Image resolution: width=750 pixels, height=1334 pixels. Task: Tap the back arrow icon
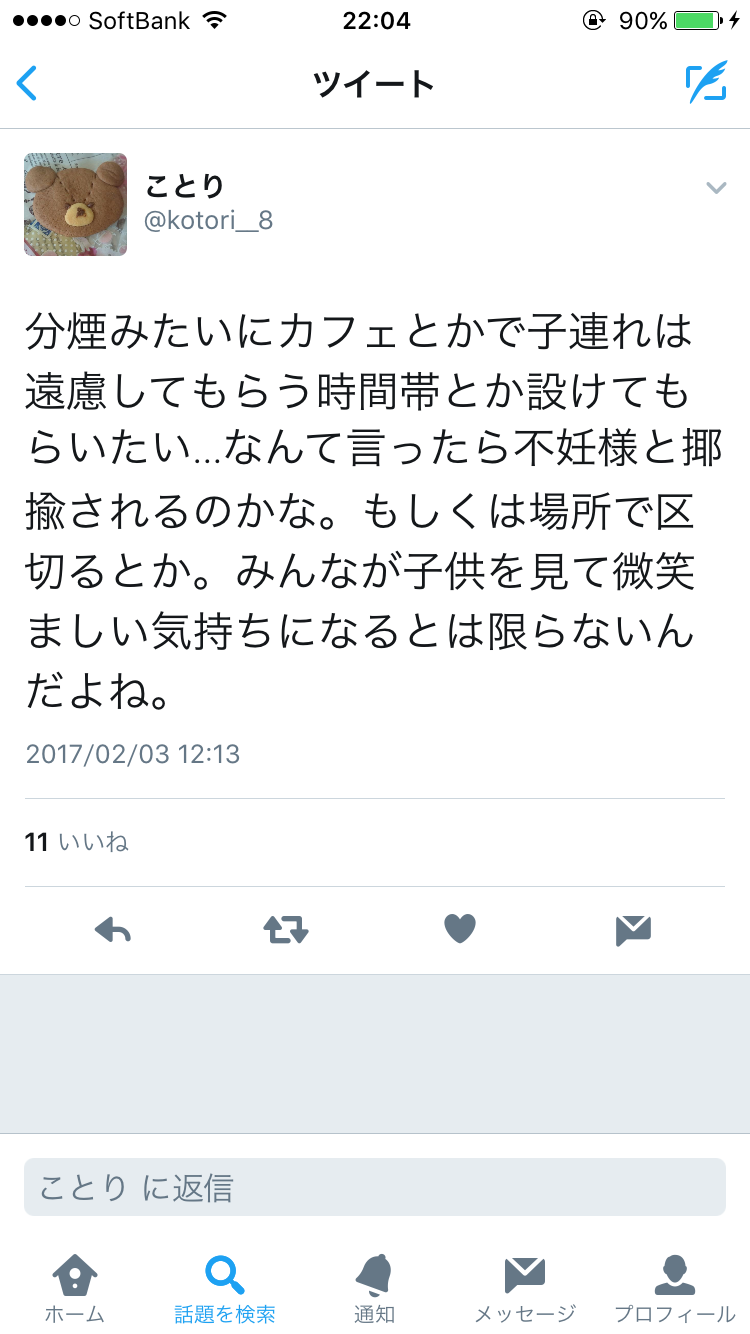pos(27,83)
